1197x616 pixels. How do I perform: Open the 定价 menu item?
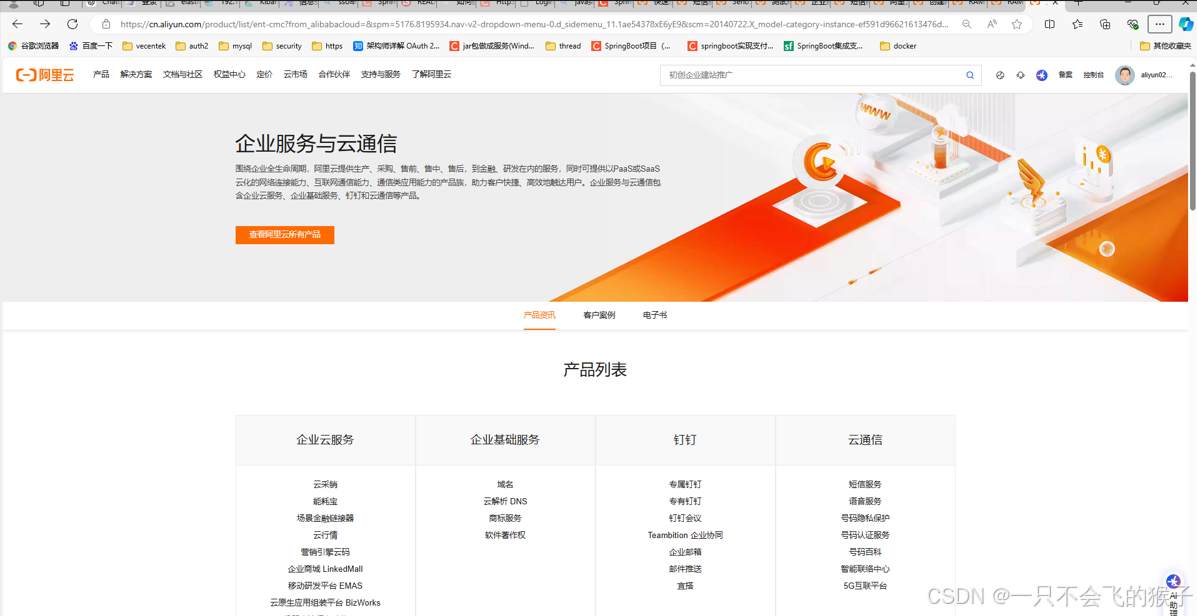point(264,75)
